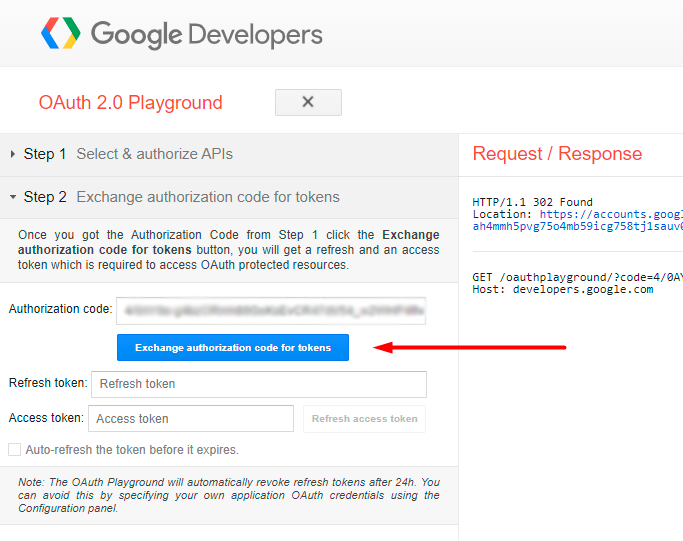683x541 pixels.
Task: Click the 'Auto-refresh the token before it expires' label
Action: [132, 450]
